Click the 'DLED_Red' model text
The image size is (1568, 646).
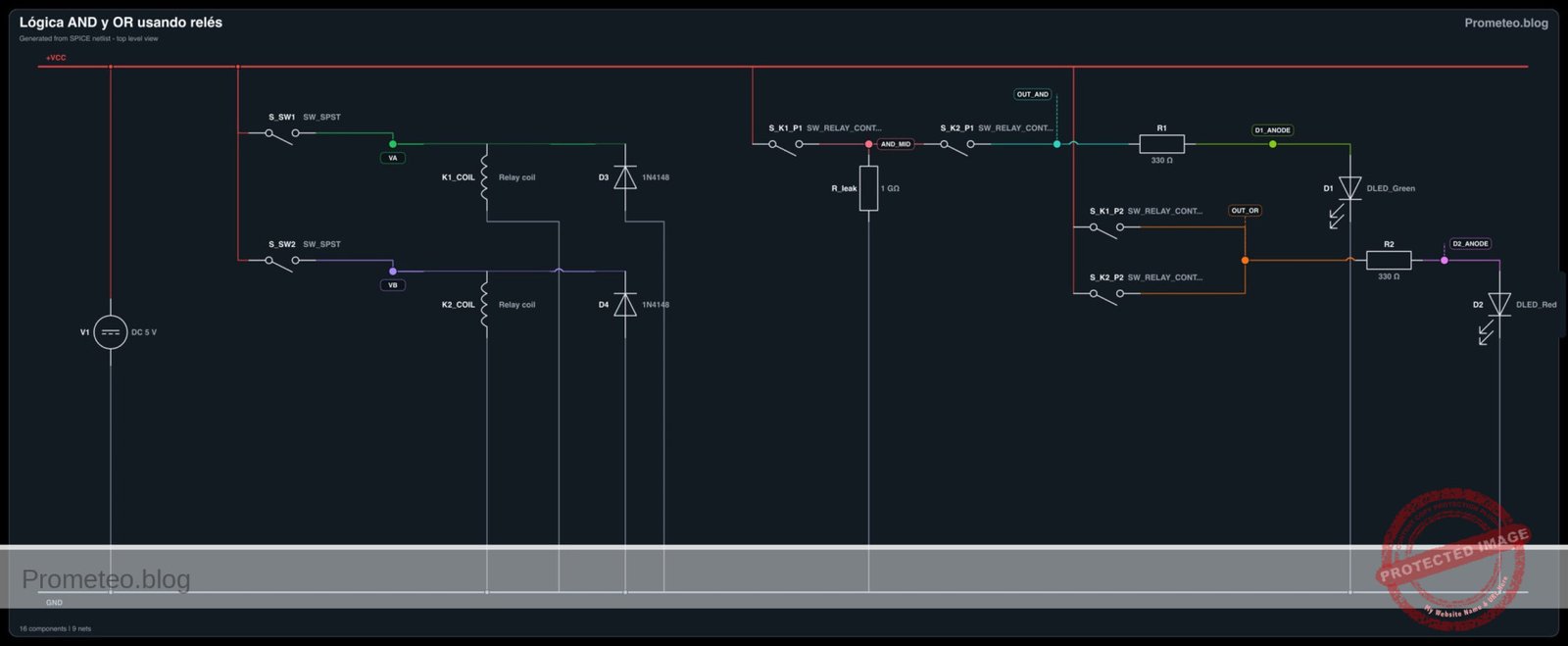(x=1537, y=305)
